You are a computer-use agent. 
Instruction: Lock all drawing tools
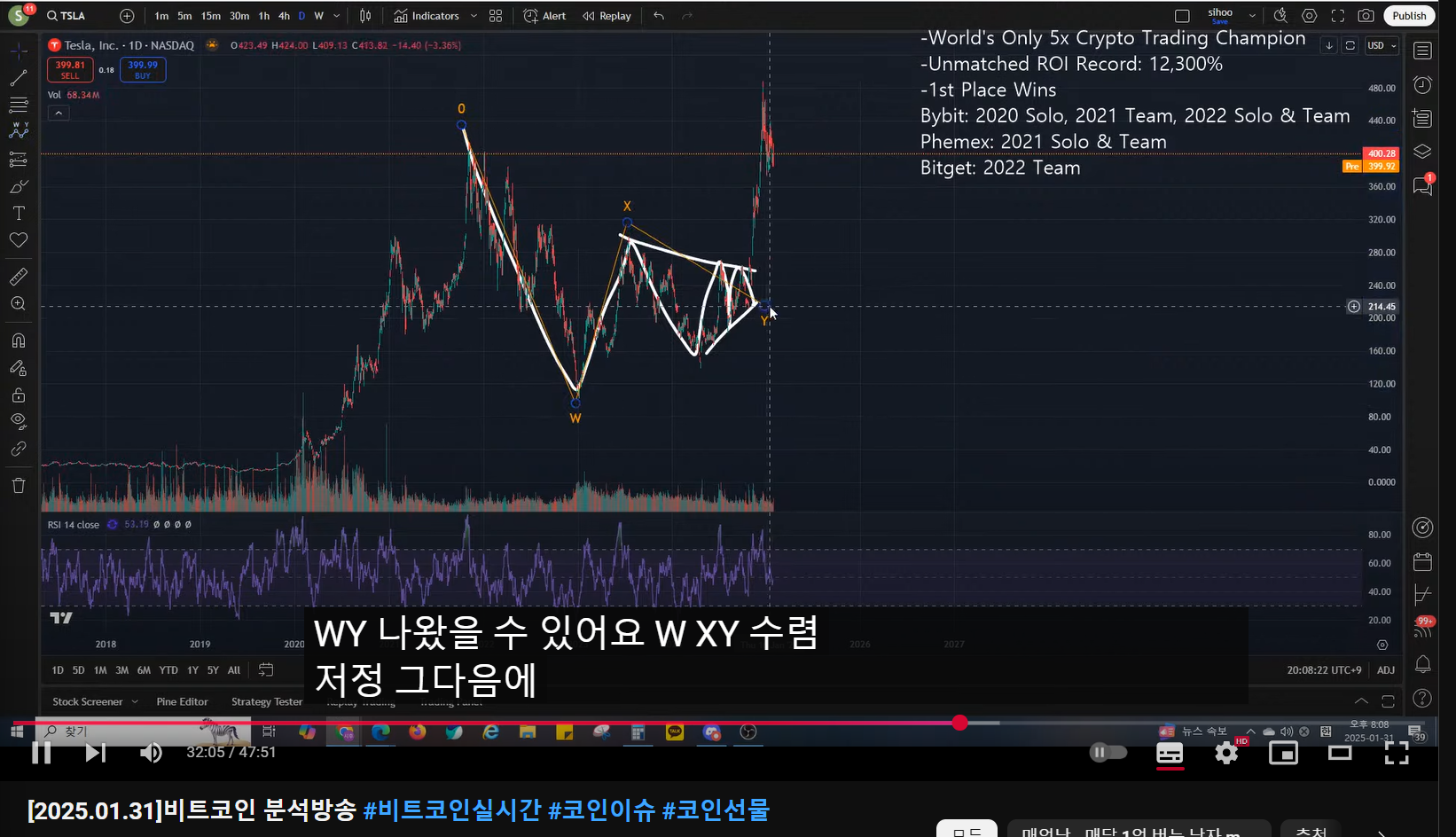pyautogui.click(x=18, y=395)
